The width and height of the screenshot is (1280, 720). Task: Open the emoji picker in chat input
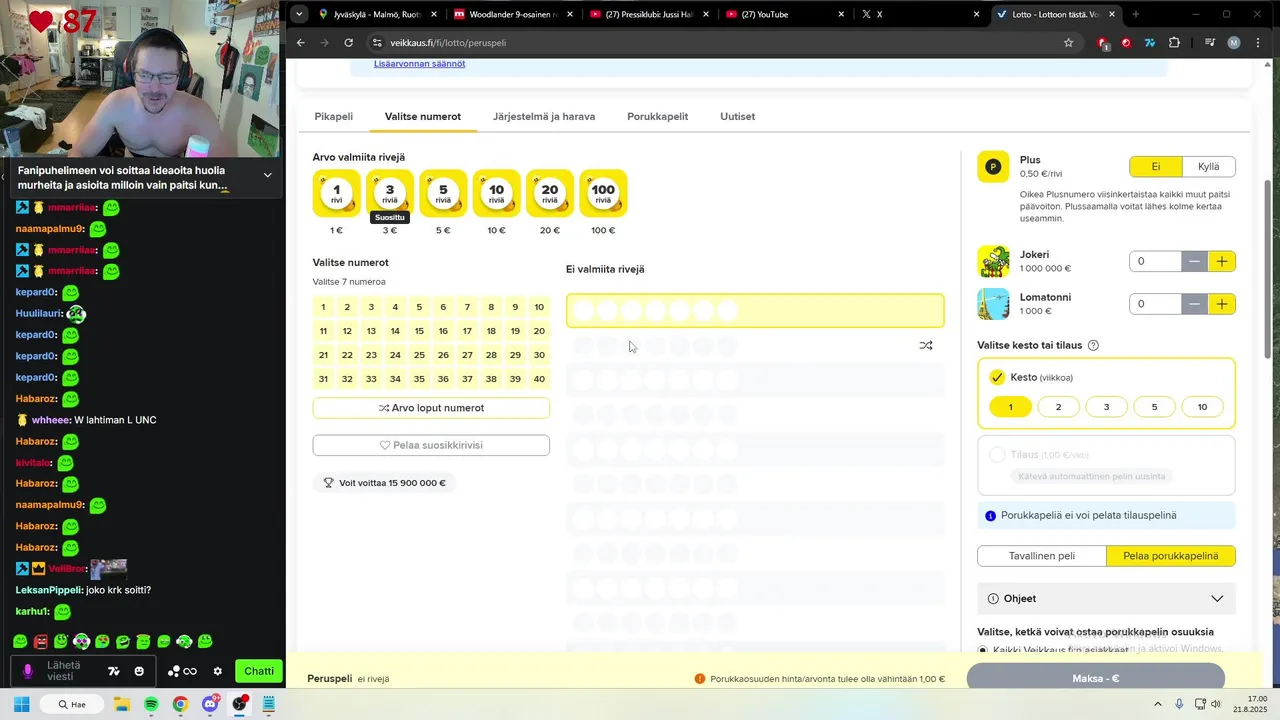coord(139,671)
